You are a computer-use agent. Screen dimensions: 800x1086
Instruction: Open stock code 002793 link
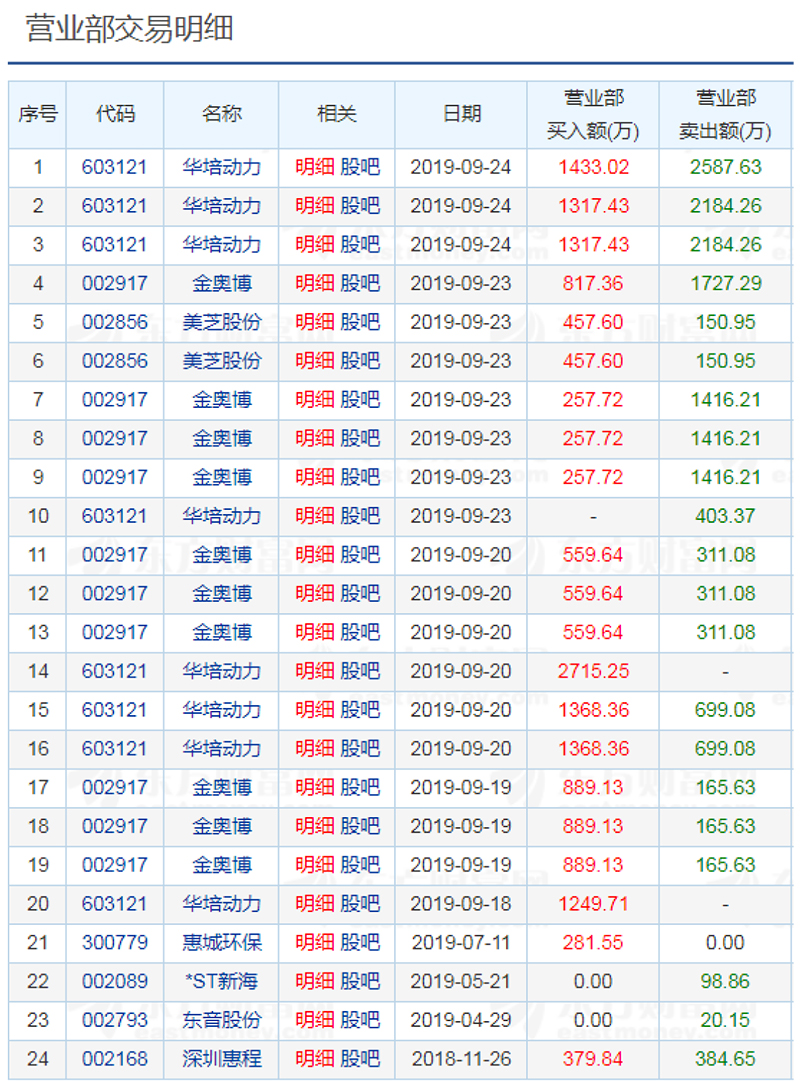click(114, 1020)
